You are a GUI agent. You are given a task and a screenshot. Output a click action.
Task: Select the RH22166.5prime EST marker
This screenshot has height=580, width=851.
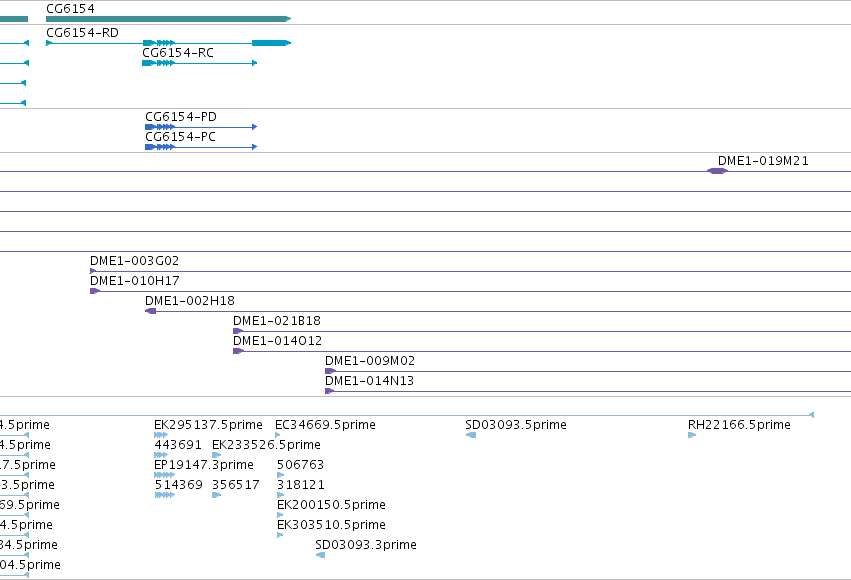pyautogui.click(x=692, y=435)
